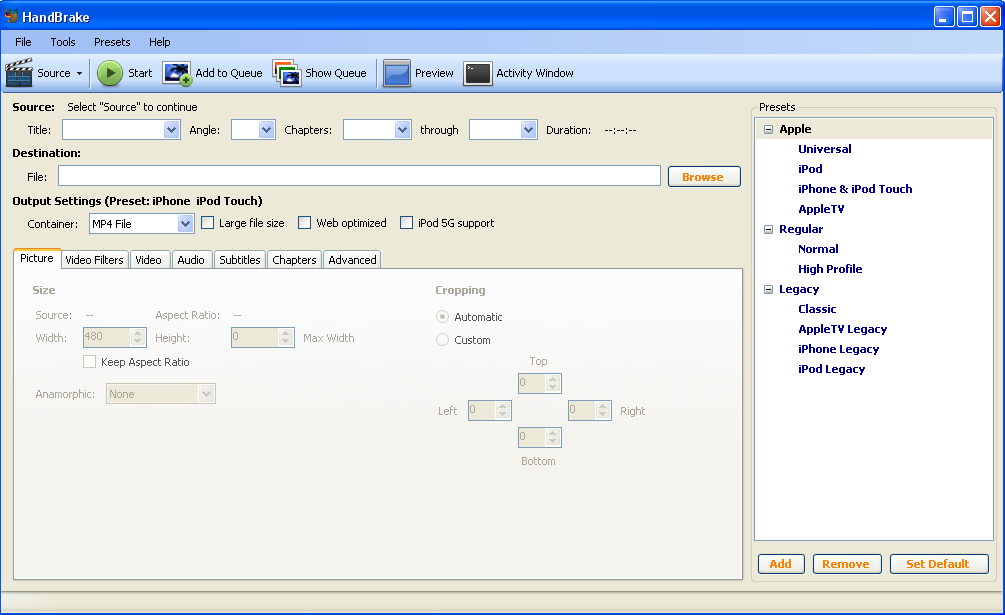Switch to the Chapters tab
This screenshot has width=1005, height=615.
pyautogui.click(x=294, y=259)
